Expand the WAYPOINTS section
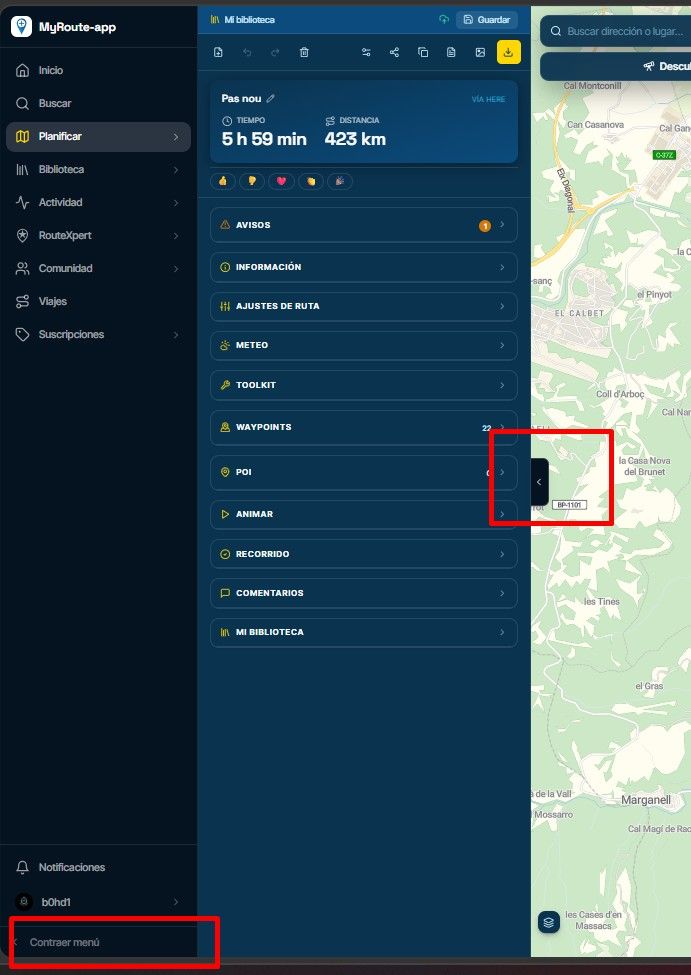 coord(364,427)
